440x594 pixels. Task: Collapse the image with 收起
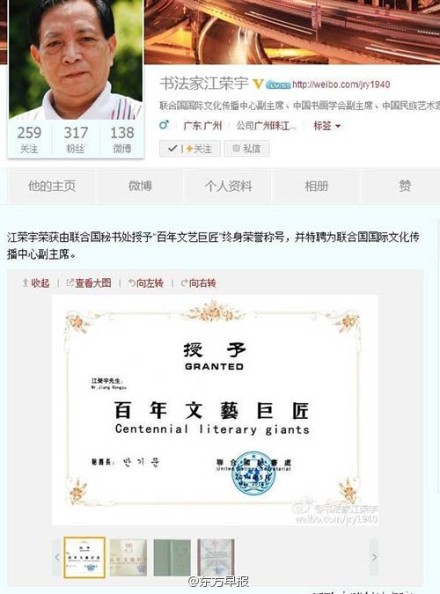(36, 283)
